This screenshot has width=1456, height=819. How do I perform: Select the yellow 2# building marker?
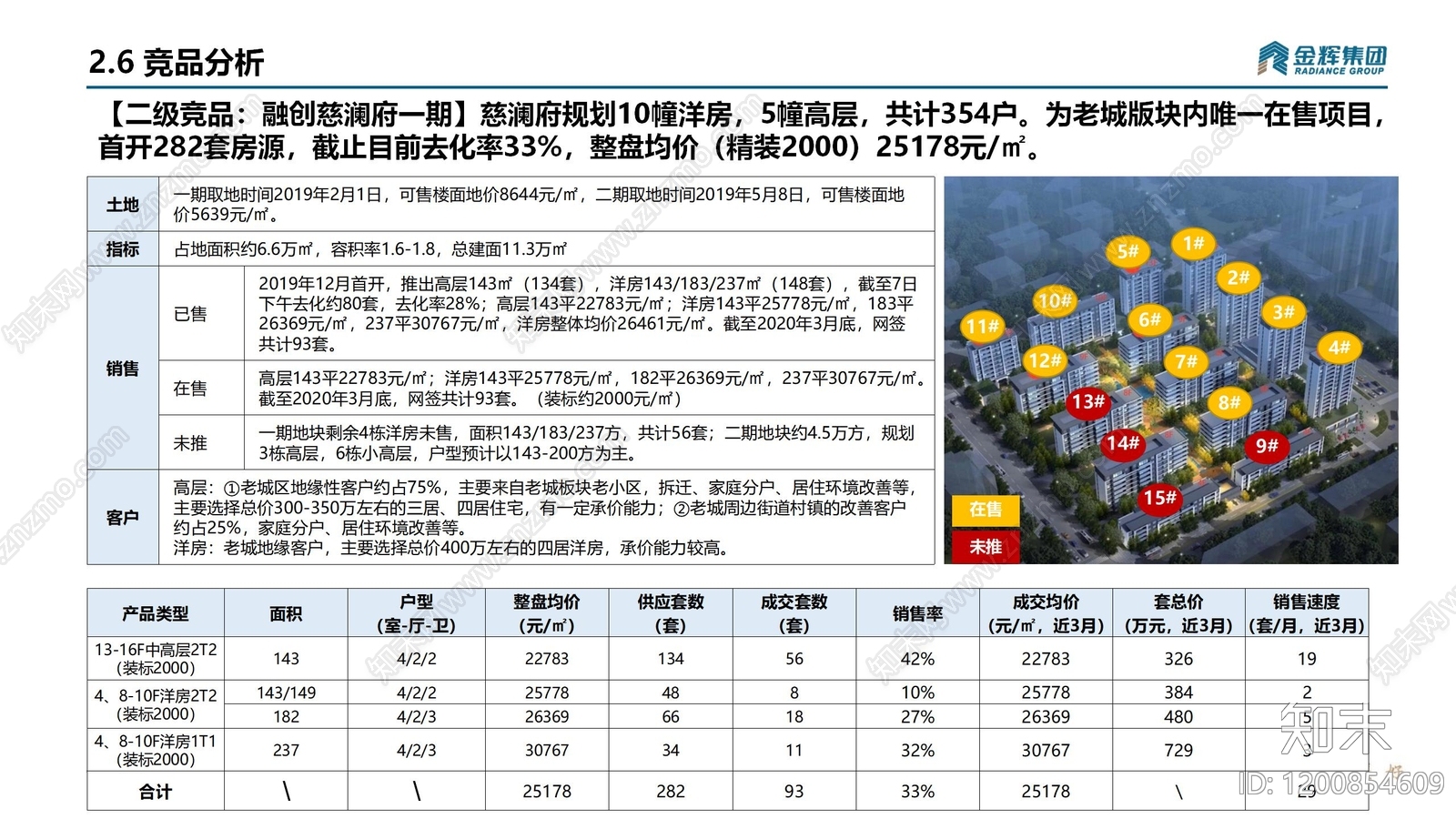(x=1238, y=278)
